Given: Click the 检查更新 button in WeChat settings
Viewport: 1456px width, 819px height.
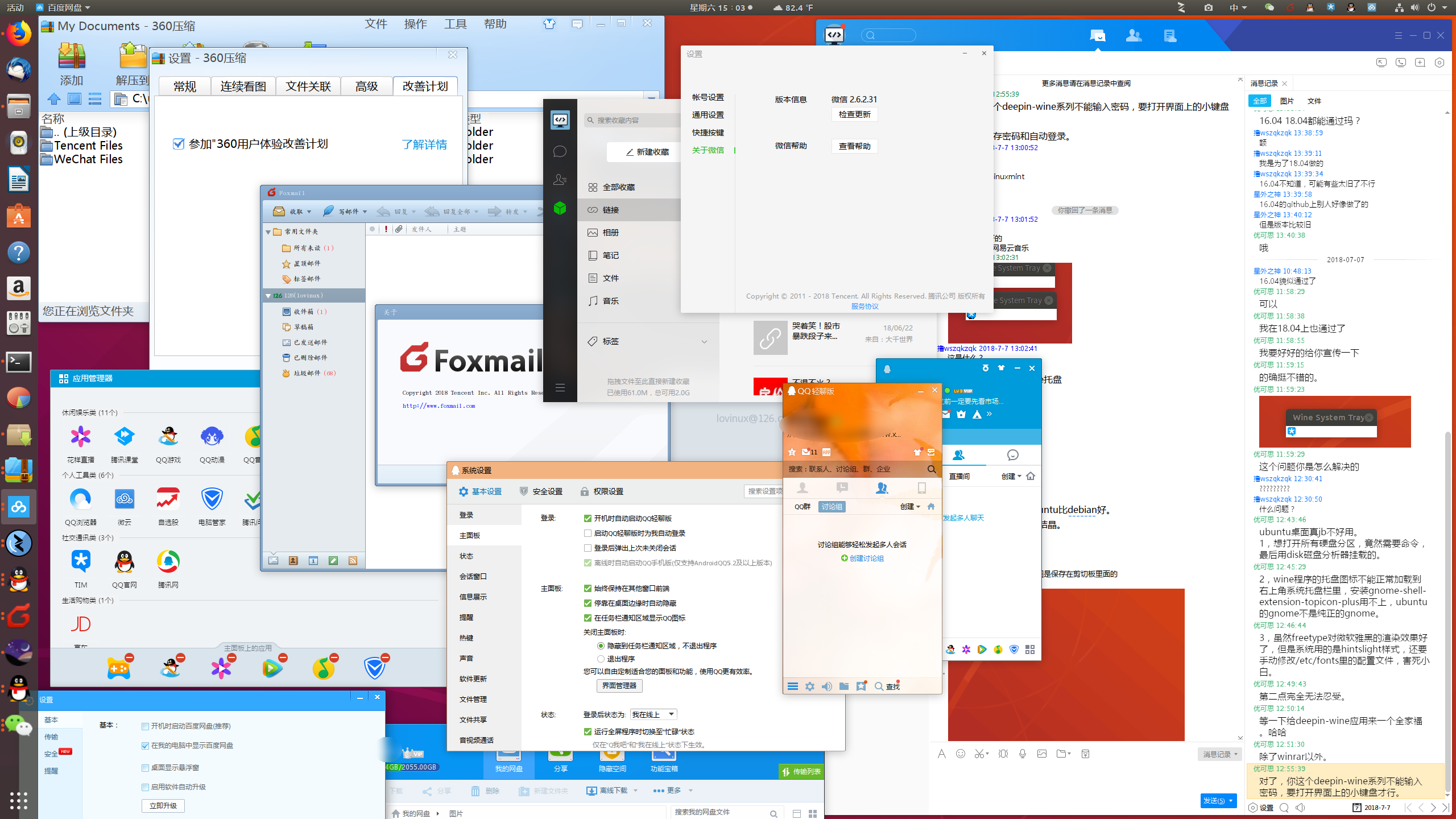Looking at the screenshot, I should point(854,114).
